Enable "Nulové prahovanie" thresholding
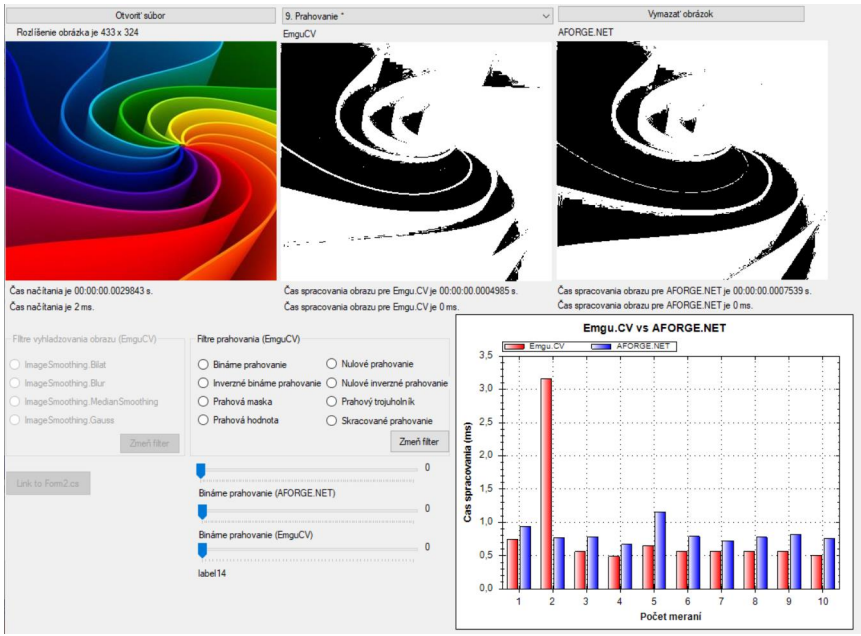861x636 pixels. 332,365
